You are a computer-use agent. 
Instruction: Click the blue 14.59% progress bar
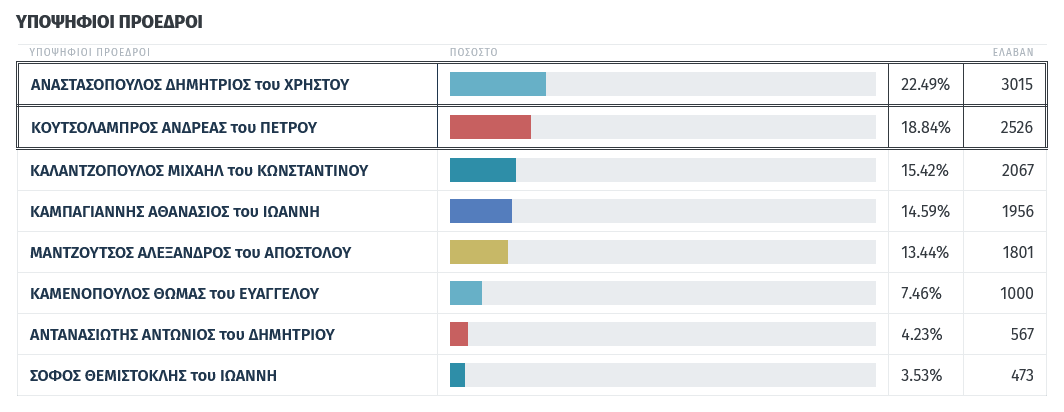coord(481,211)
